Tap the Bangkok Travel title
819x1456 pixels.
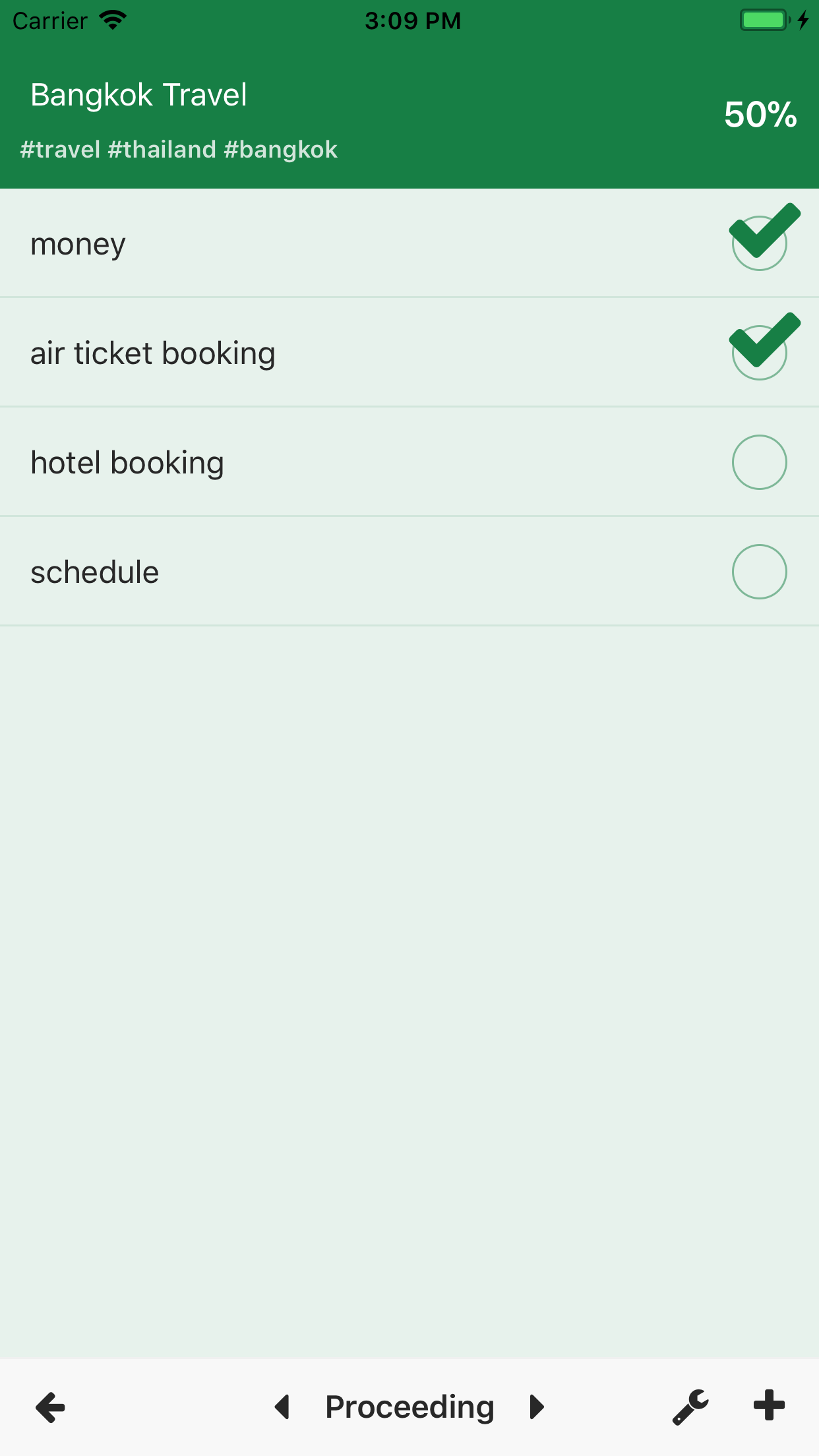tap(139, 95)
